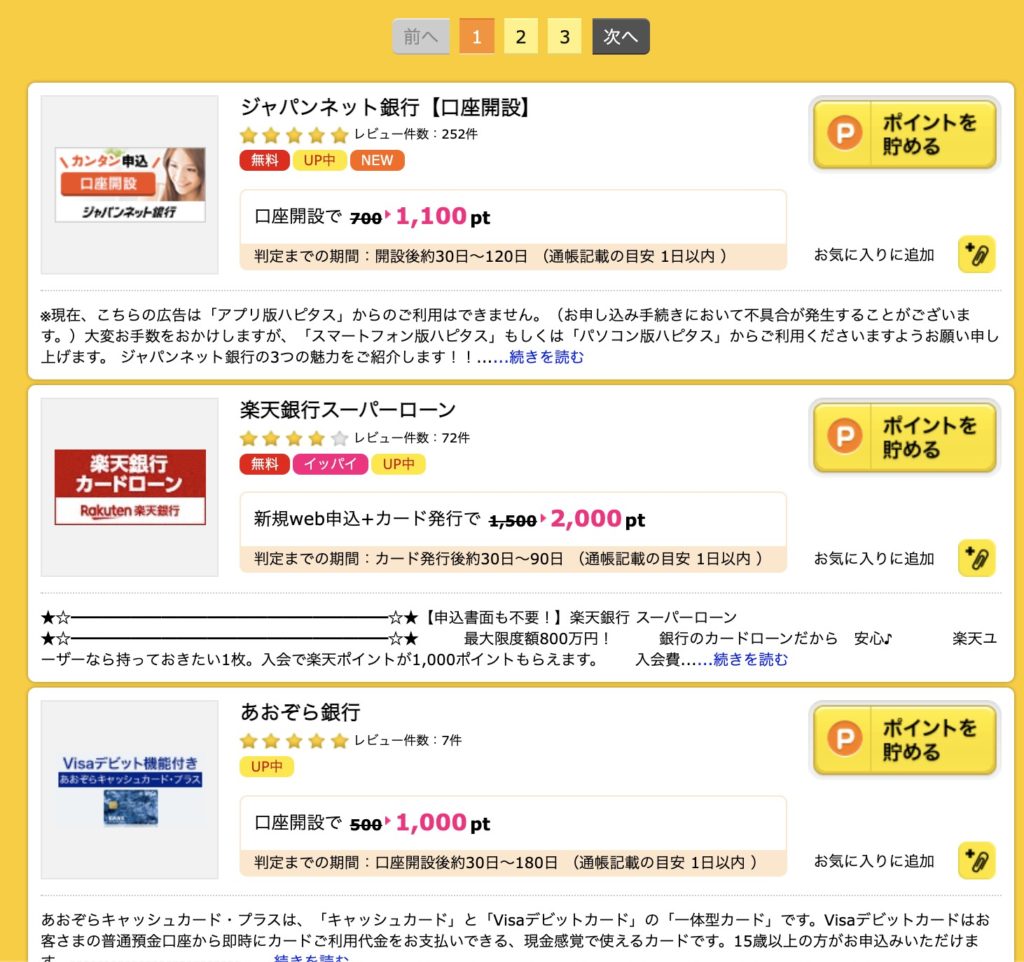Open the Japan Net Bank banner thumbnail
The height and width of the screenshot is (962, 1024).
tap(130, 185)
